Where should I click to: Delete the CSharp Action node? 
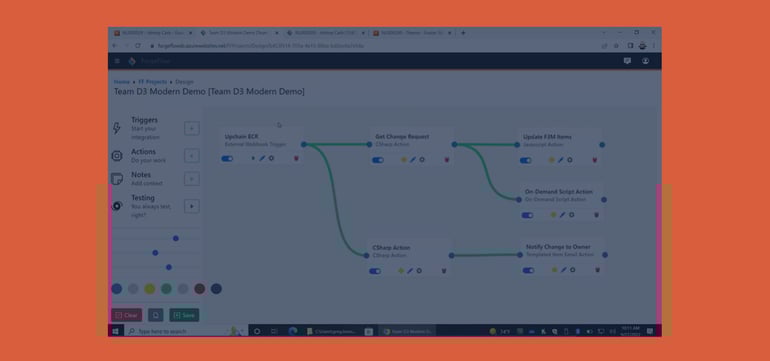(444, 271)
